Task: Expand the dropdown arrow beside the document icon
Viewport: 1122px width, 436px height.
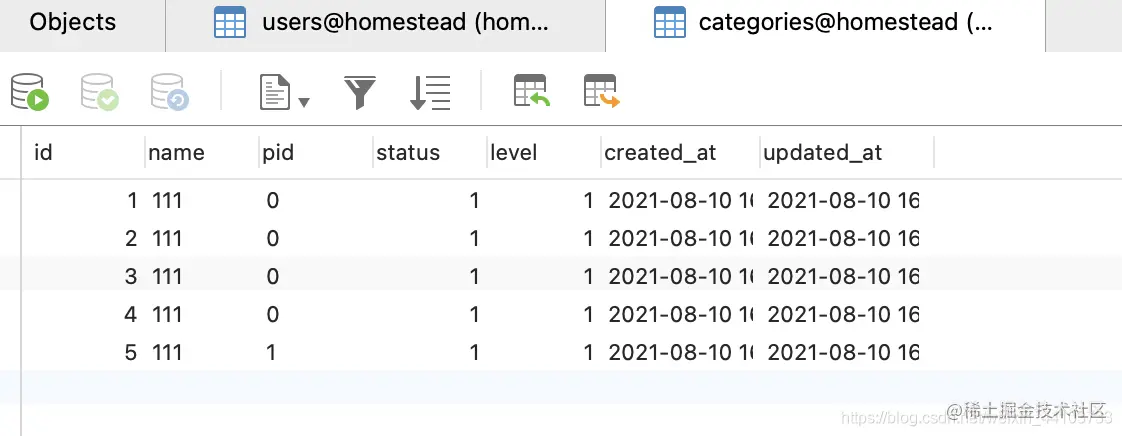Action: click(x=303, y=102)
